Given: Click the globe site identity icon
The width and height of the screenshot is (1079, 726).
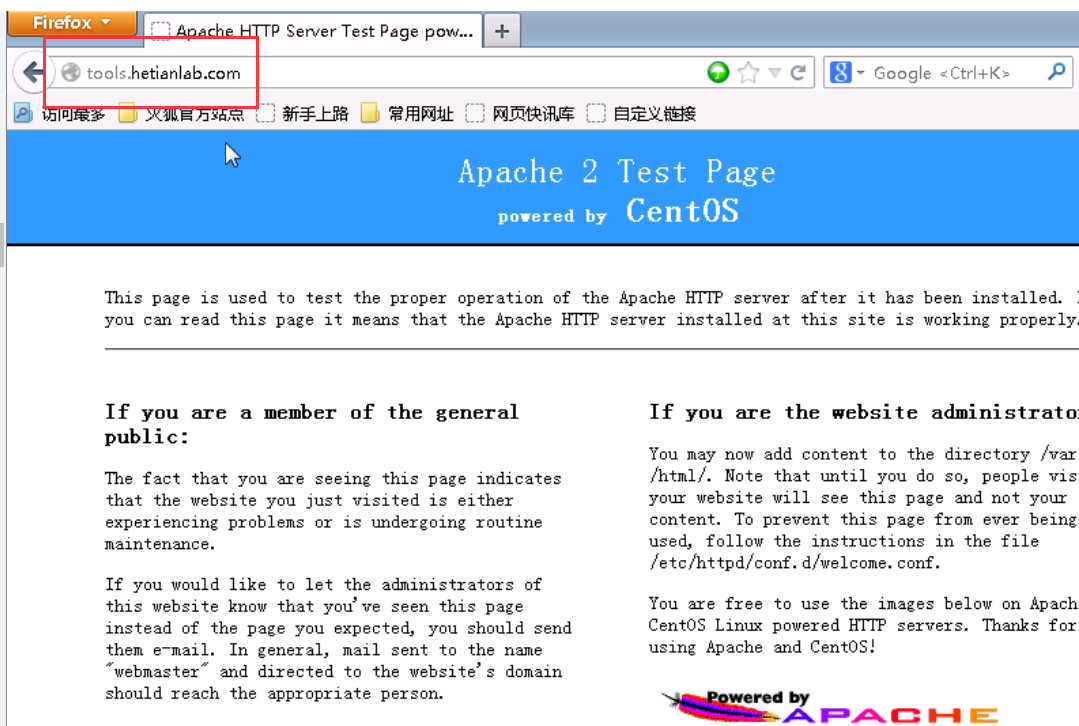Looking at the screenshot, I should click(71, 73).
